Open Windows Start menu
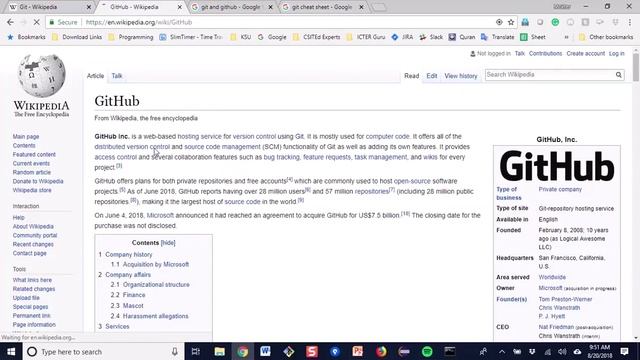This screenshot has height=360, width=640. (11, 351)
